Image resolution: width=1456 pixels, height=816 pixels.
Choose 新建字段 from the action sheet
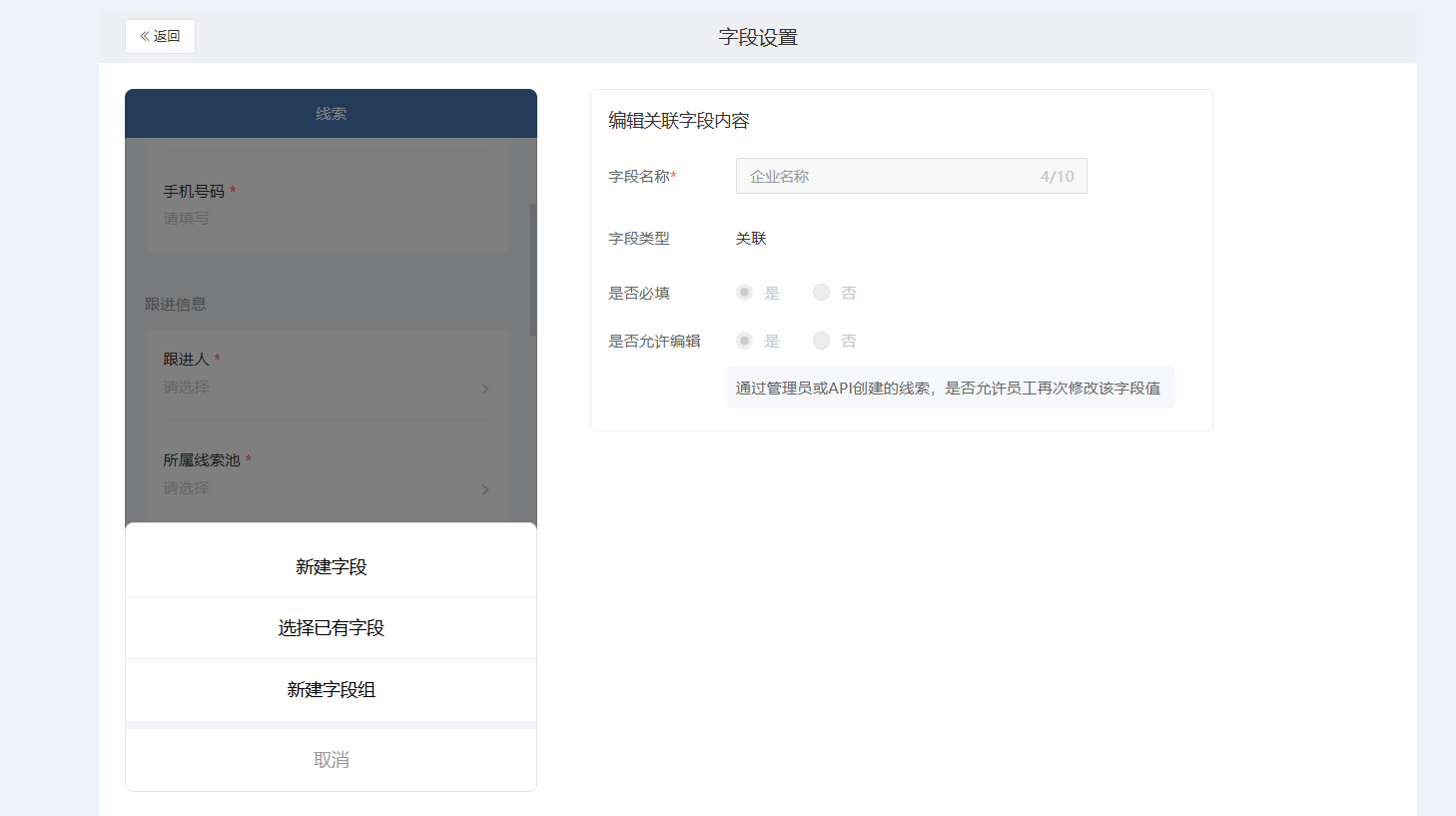331,567
